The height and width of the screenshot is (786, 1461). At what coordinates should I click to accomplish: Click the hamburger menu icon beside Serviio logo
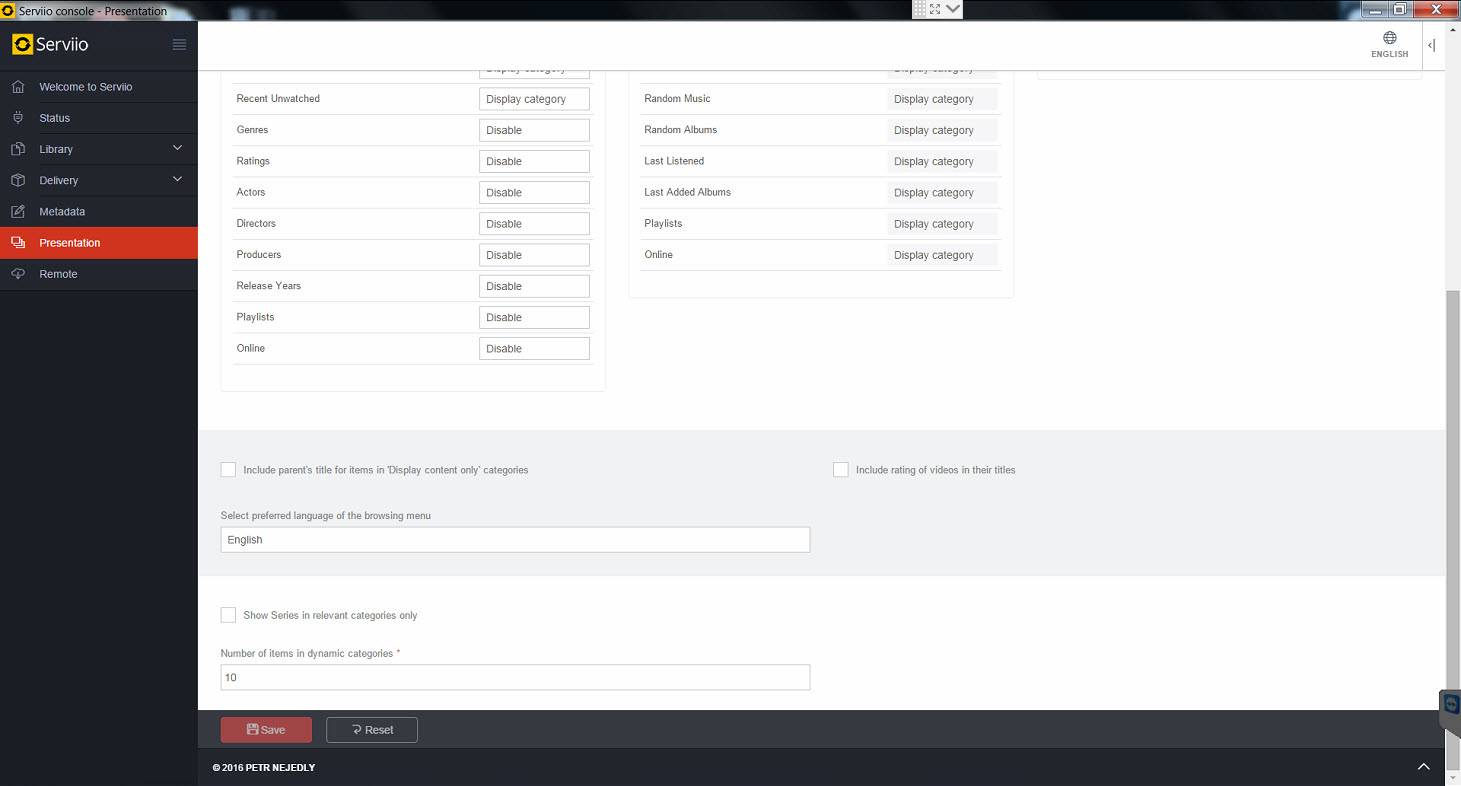tap(179, 45)
